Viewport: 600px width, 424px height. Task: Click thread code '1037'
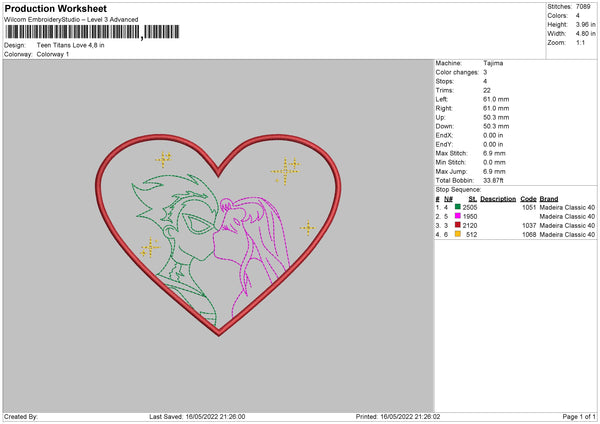(529, 225)
